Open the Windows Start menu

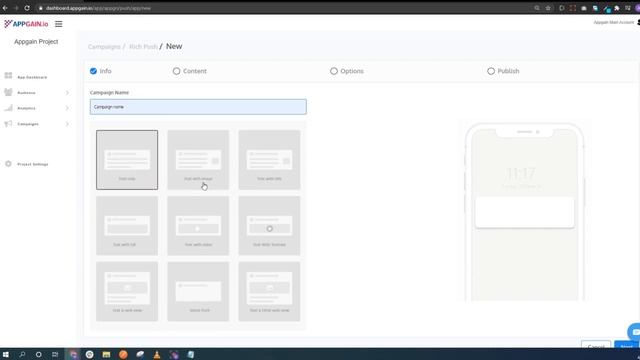6,354
